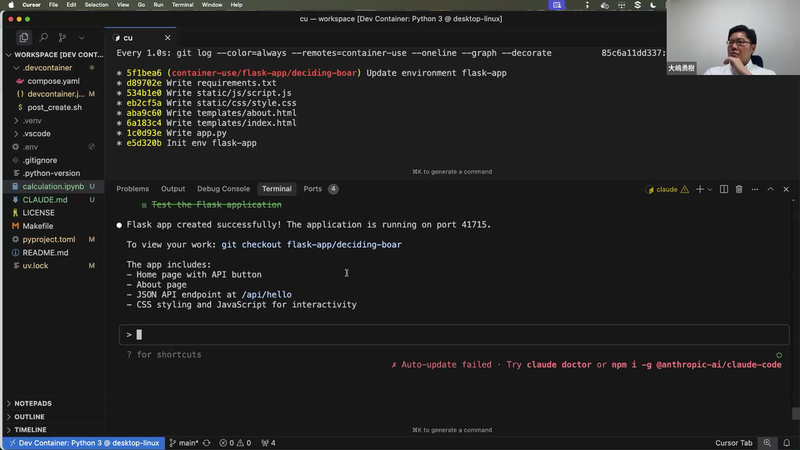Open the Selection menu

[x=96, y=5]
